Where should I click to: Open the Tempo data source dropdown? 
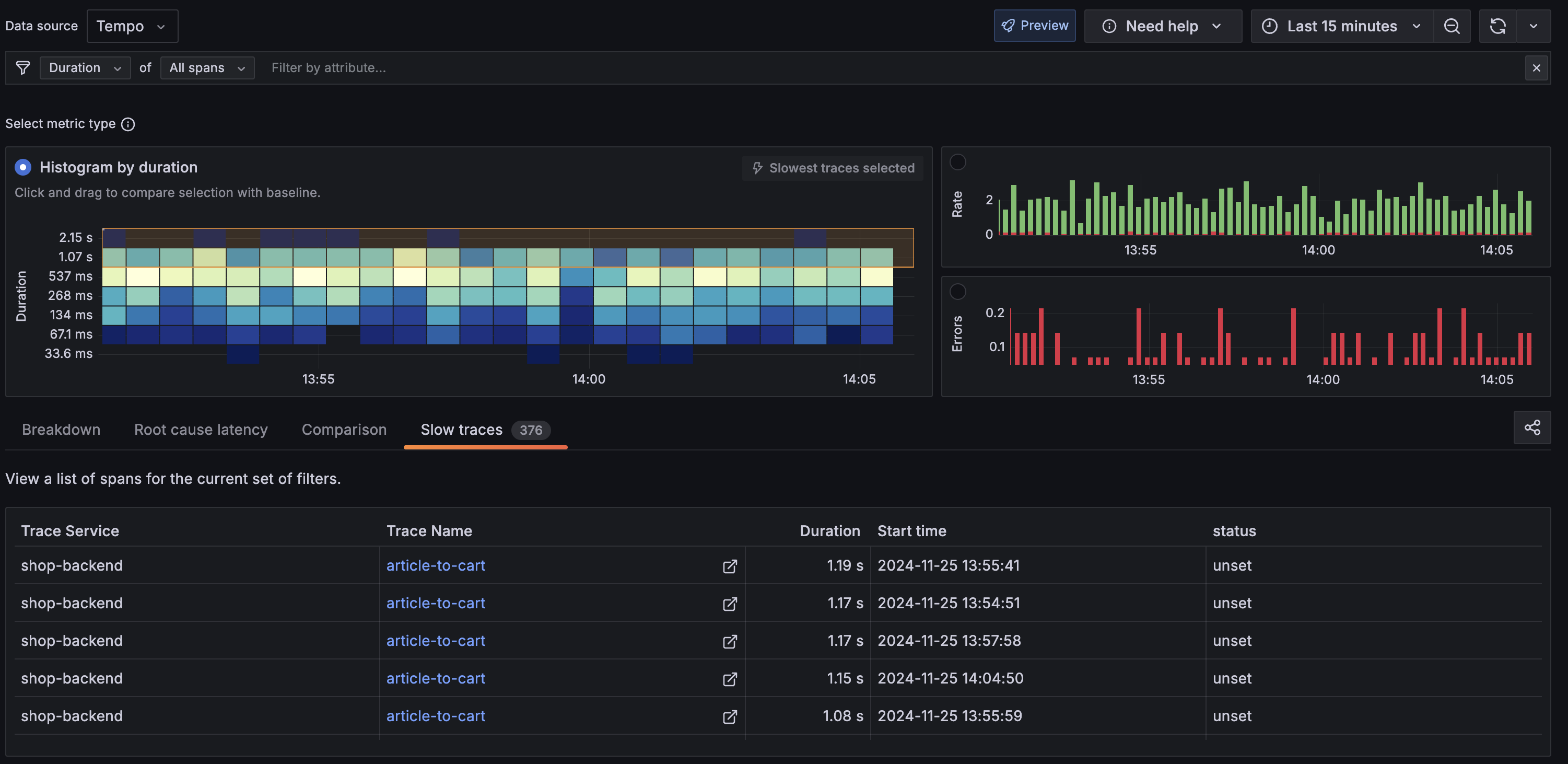point(132,26)
